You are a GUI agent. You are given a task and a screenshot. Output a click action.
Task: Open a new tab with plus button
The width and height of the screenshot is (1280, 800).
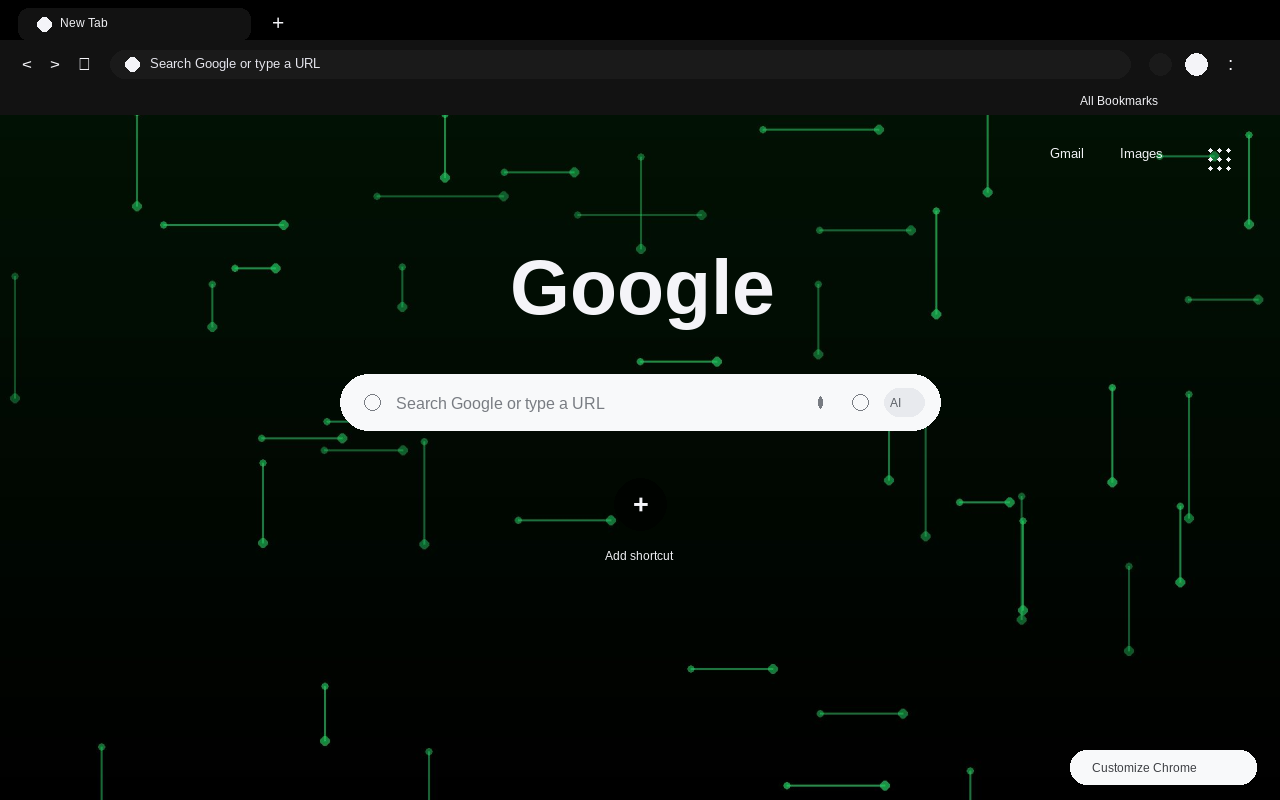pos(278,23)
